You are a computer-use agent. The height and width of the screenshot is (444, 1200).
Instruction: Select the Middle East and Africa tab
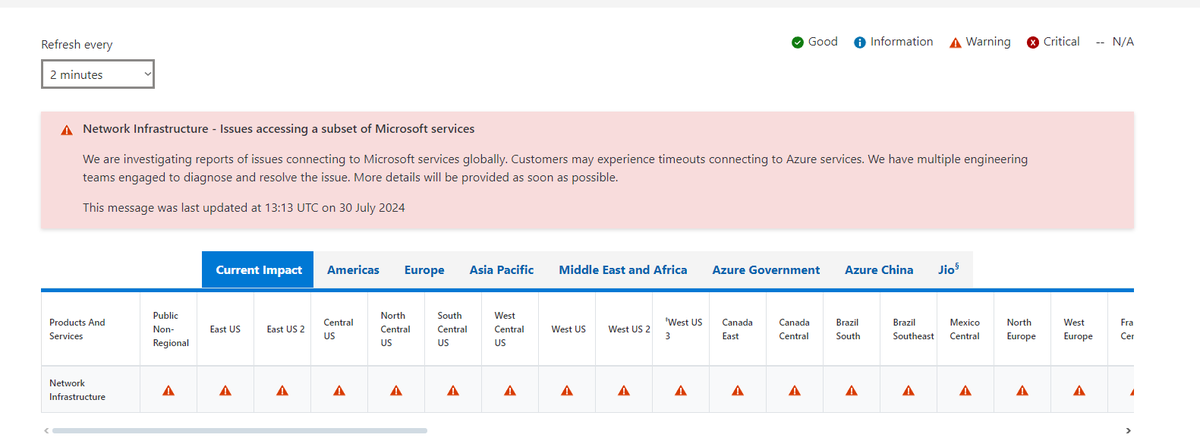coord(623,270)
